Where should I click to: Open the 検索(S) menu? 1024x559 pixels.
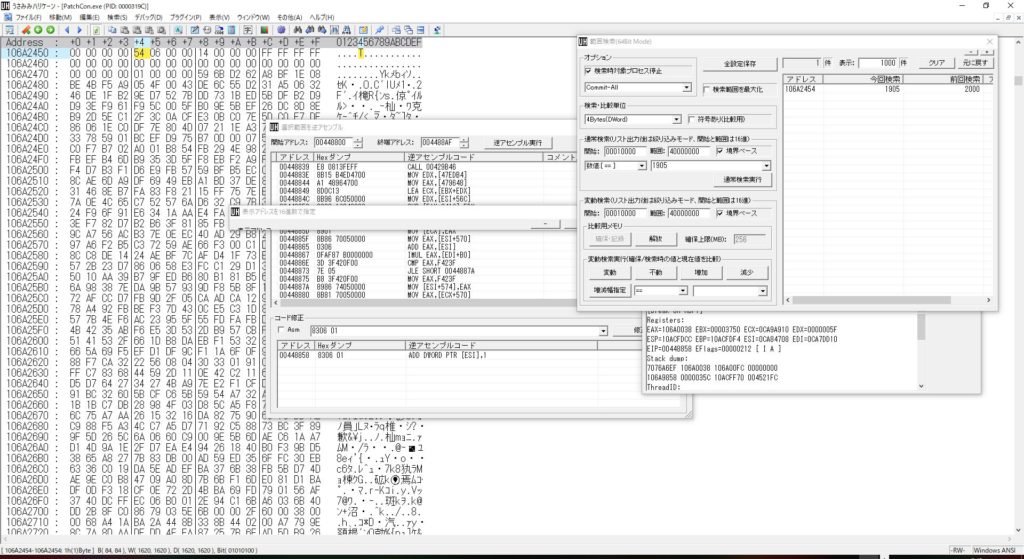click(118, 17)
